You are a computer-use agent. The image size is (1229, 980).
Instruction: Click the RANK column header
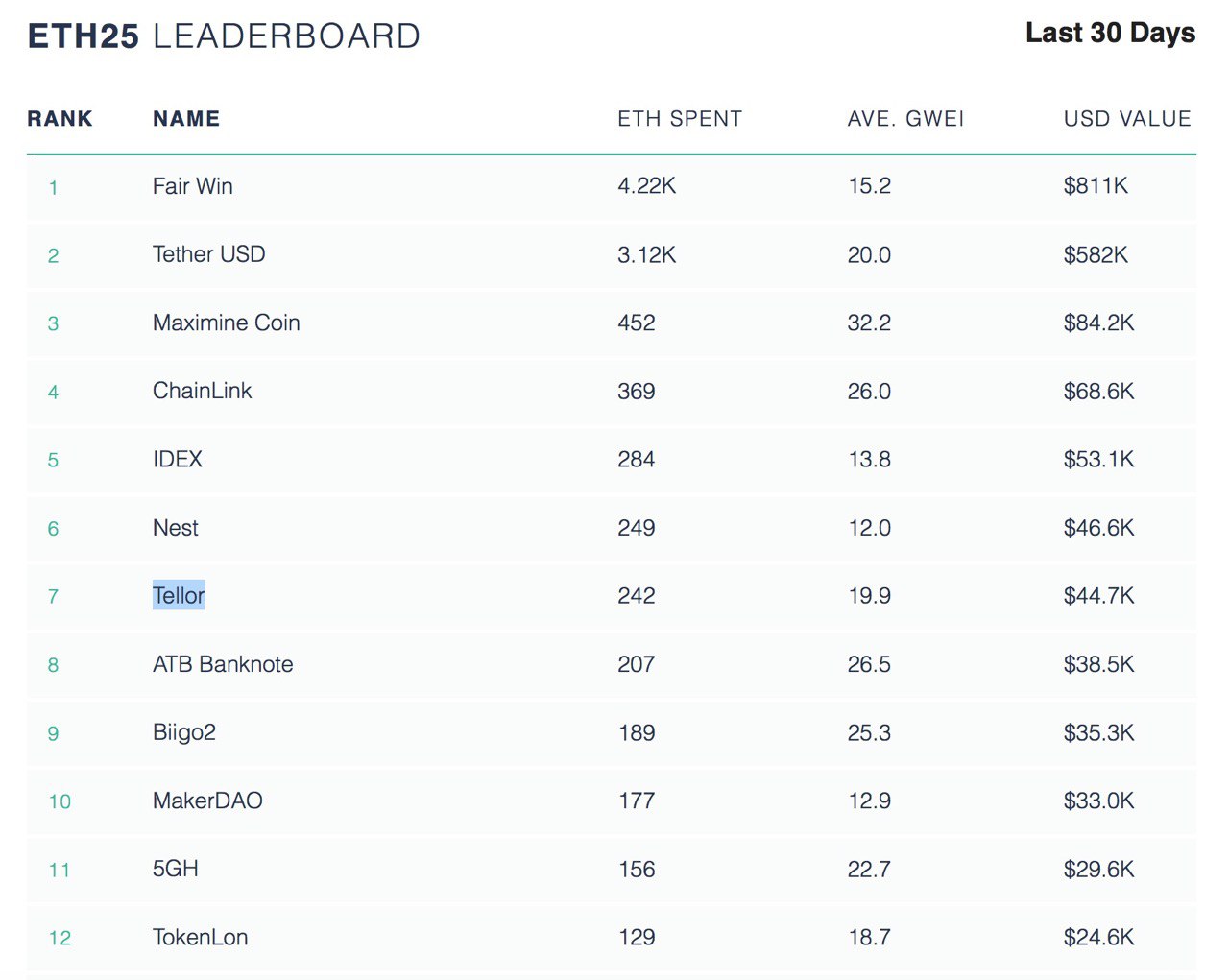[x=60, y=119]
